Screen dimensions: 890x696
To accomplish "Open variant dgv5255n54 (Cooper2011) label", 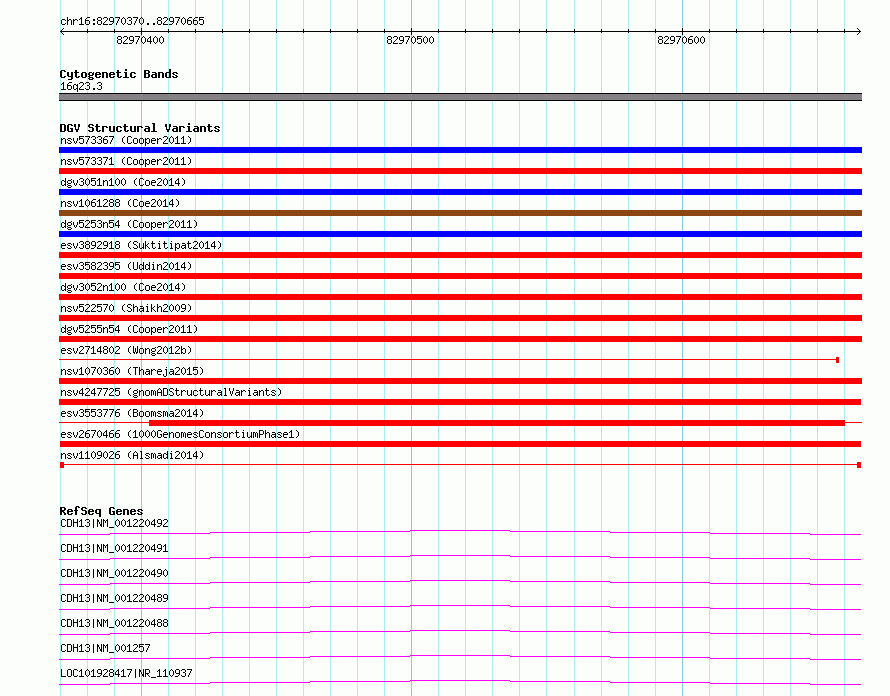I will [x=129, y=329].
